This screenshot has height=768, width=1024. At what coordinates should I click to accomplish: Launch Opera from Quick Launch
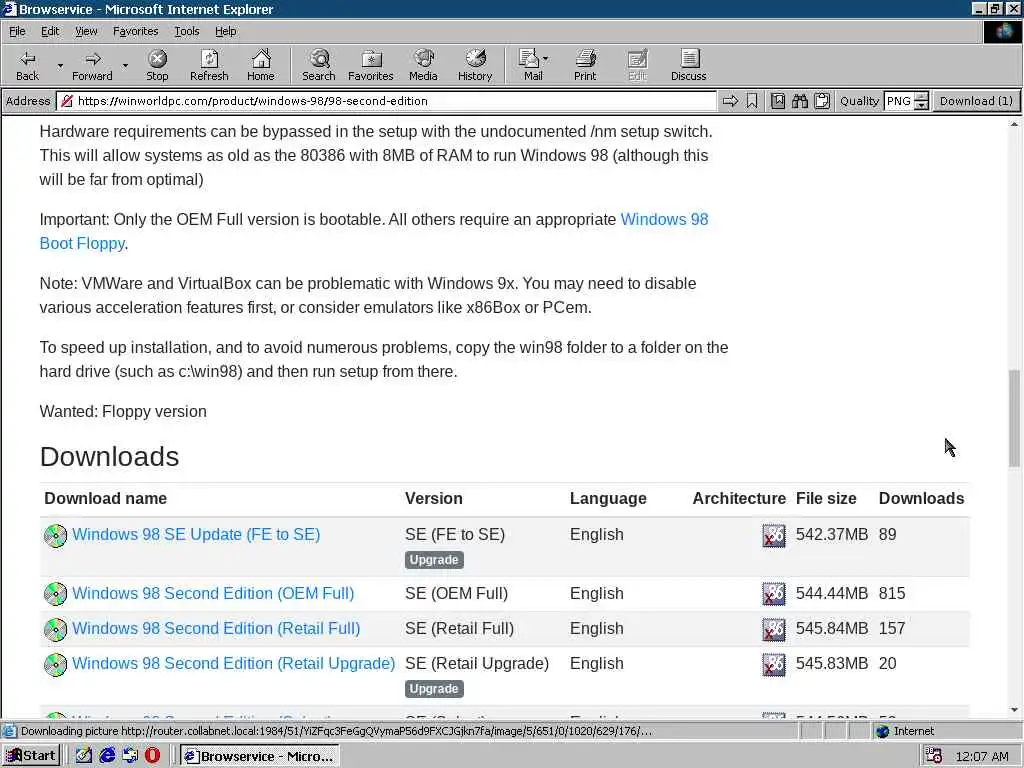(x=152, y=756)
